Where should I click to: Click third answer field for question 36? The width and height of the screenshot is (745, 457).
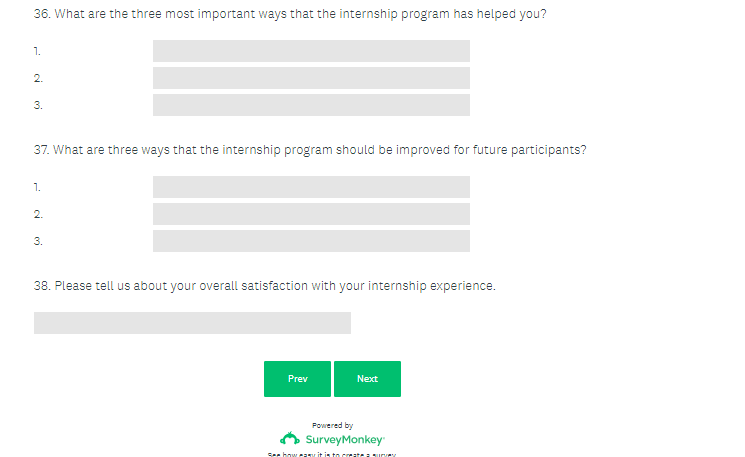click(311, 105)
